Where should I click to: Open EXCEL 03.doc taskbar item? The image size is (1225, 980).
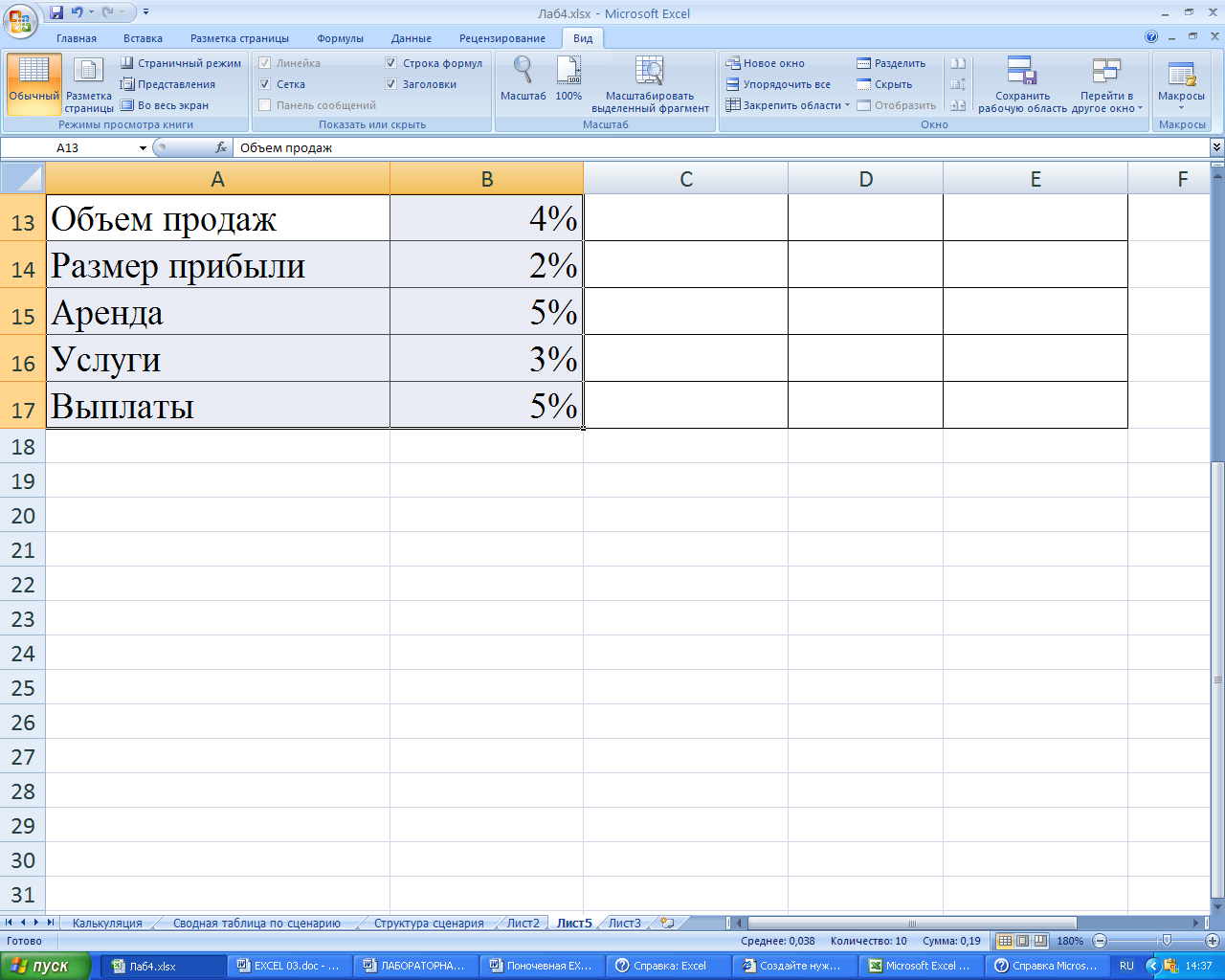(289, 966)
